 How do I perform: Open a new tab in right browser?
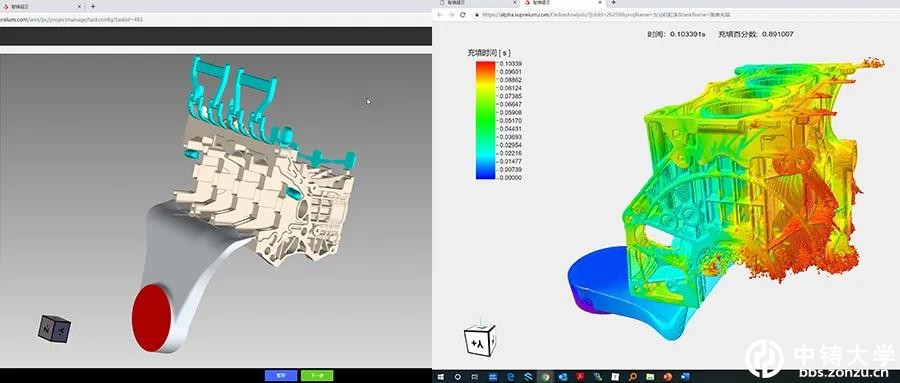point(613,3)
